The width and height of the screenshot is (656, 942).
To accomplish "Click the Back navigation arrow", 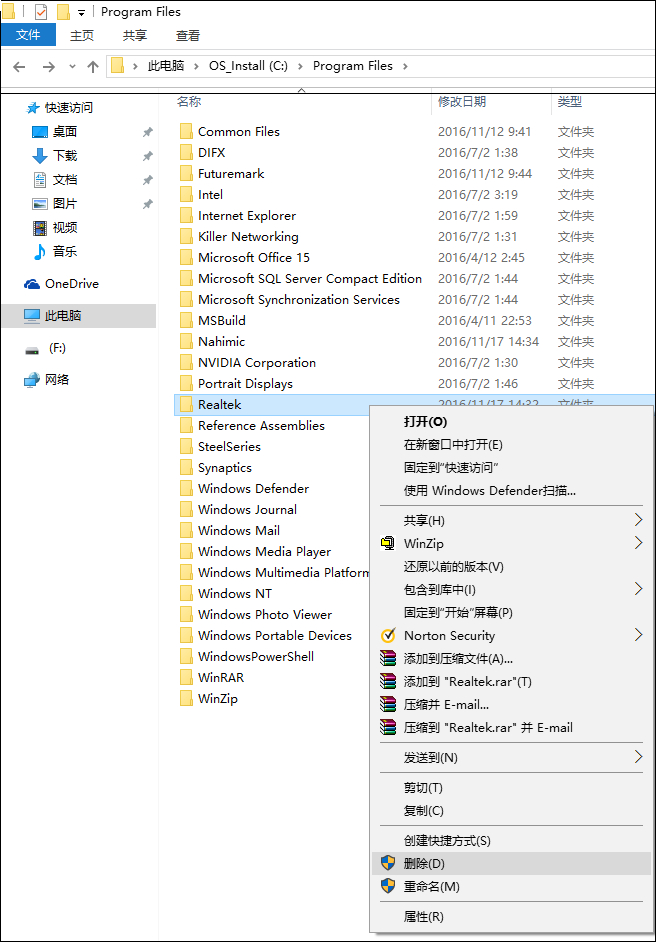I will pos(19,67).
